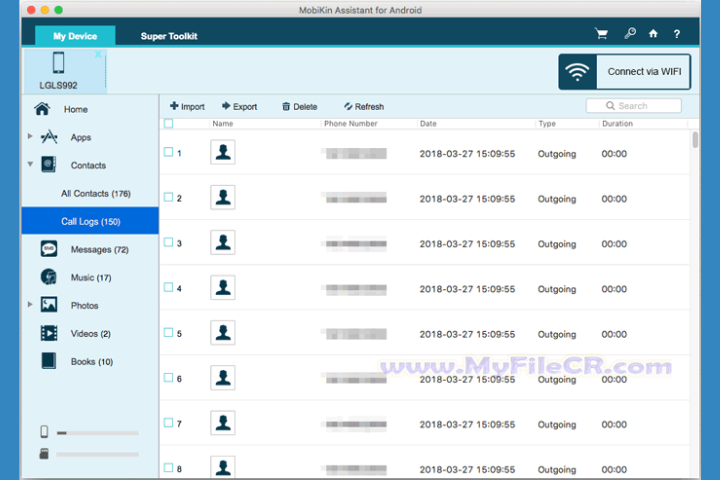
Task: Select the LGLS992 phone device icon
Action: 58,63
